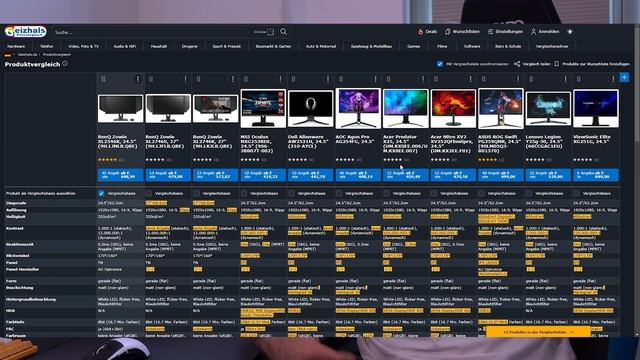Click the Dell Alienware monitor thumbnail
640x360 pixels.
310,108
